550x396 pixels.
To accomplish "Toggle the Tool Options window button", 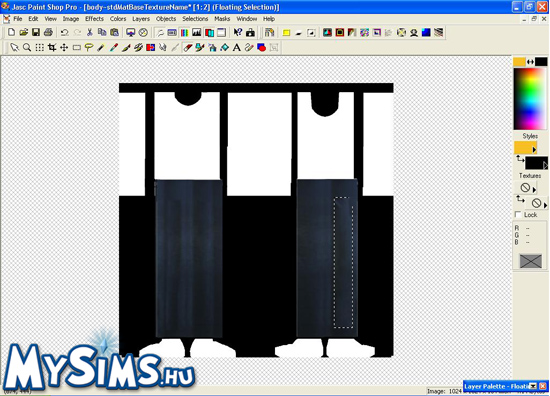I will tap(172, 33).
